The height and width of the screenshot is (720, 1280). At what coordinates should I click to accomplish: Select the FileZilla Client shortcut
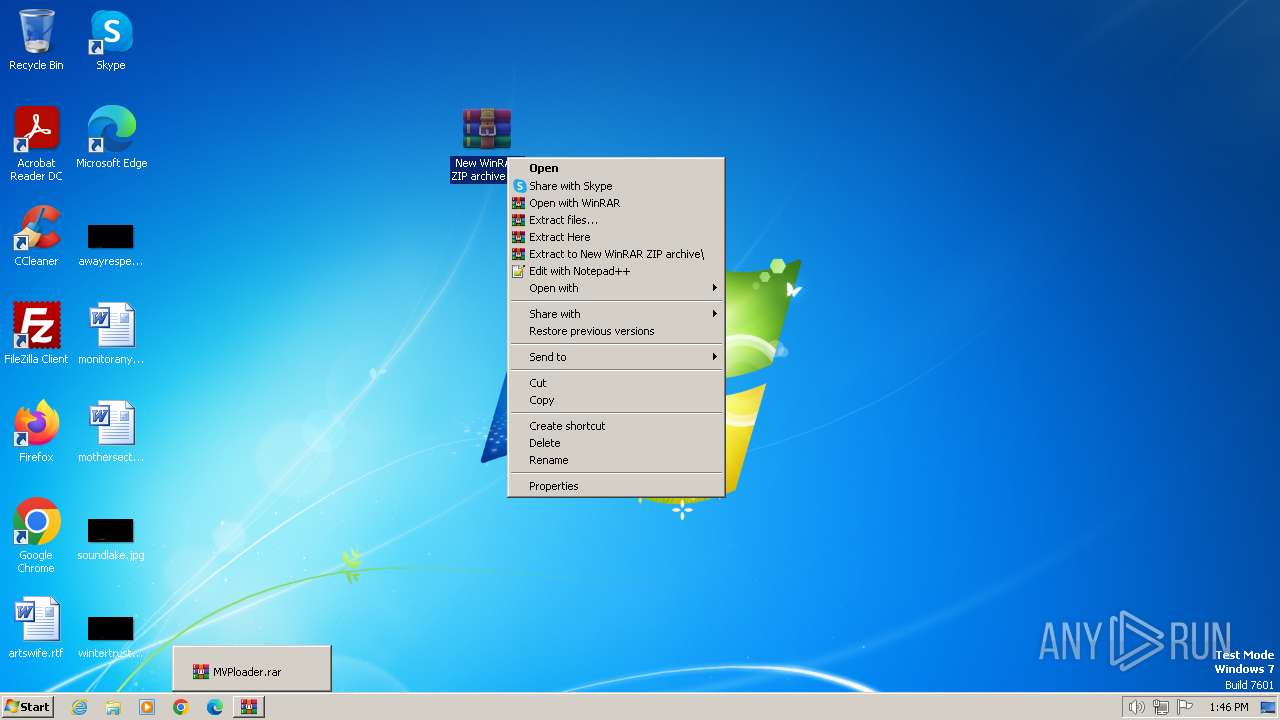click(36, 334)
